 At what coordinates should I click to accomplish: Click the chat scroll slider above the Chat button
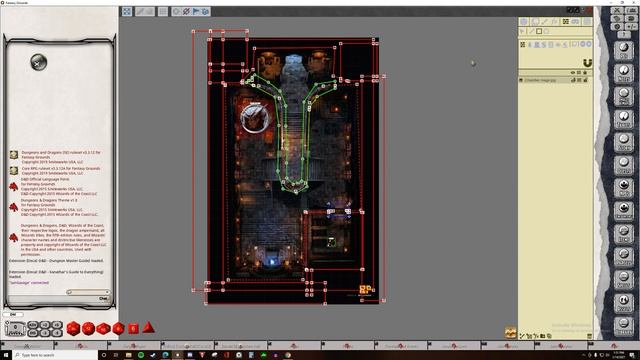(x=88, y=292)
